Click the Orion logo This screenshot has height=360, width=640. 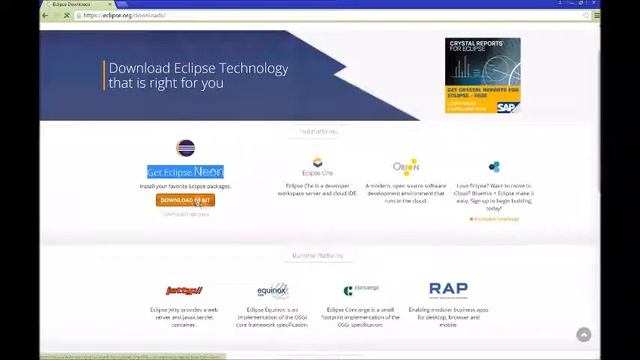click(x=406, y=167)
